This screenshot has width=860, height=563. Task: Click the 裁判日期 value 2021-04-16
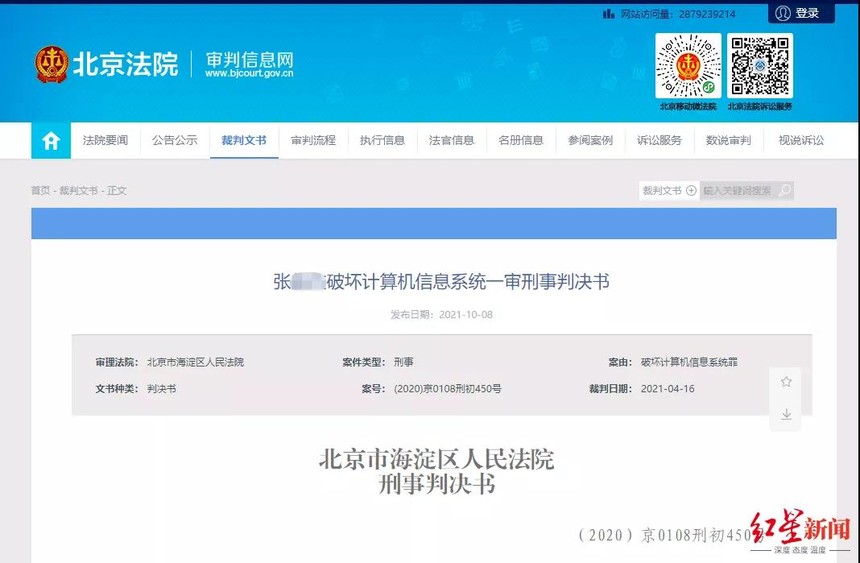667,389
